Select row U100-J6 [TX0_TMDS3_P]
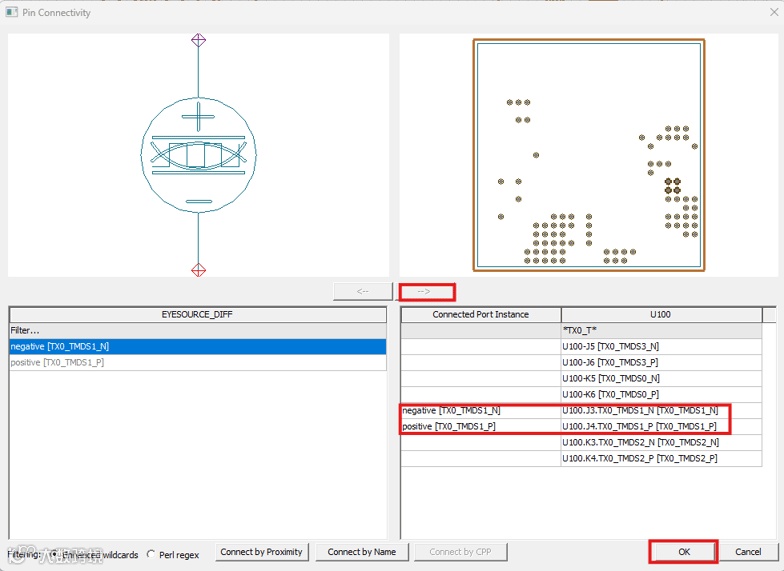This screenshot has width=784, height=571. click(x=661, y=362)
